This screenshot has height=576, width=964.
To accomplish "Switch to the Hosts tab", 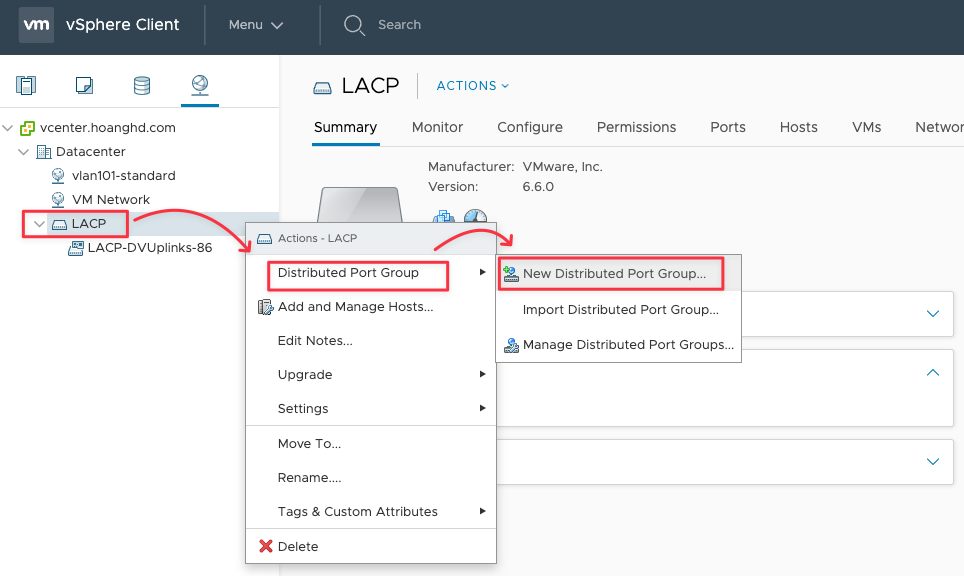I will 799,127.
